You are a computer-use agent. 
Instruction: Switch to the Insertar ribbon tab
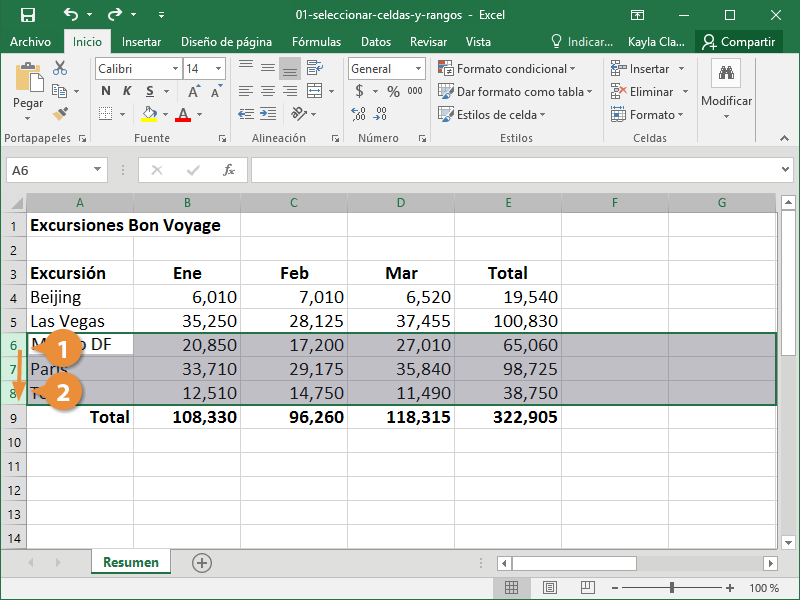[141, 42]
